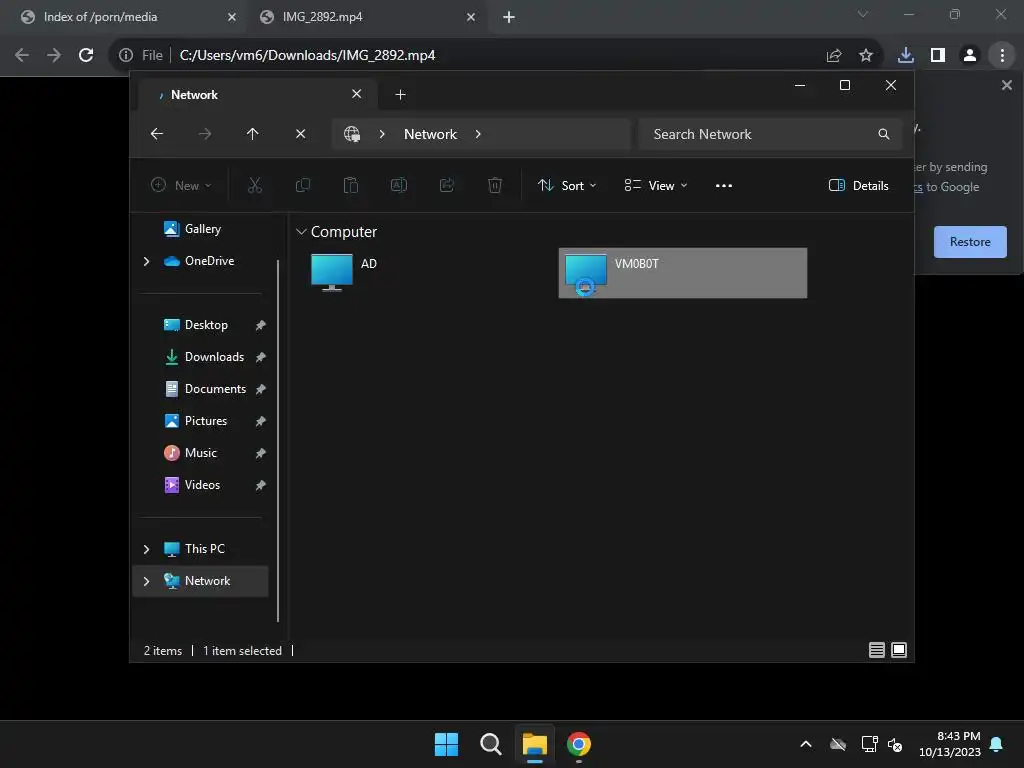The width and height of the screenshot is (1024, 768).
Task: Select the IMG_2892.mp4 Chrome tab
Action: 368,17
